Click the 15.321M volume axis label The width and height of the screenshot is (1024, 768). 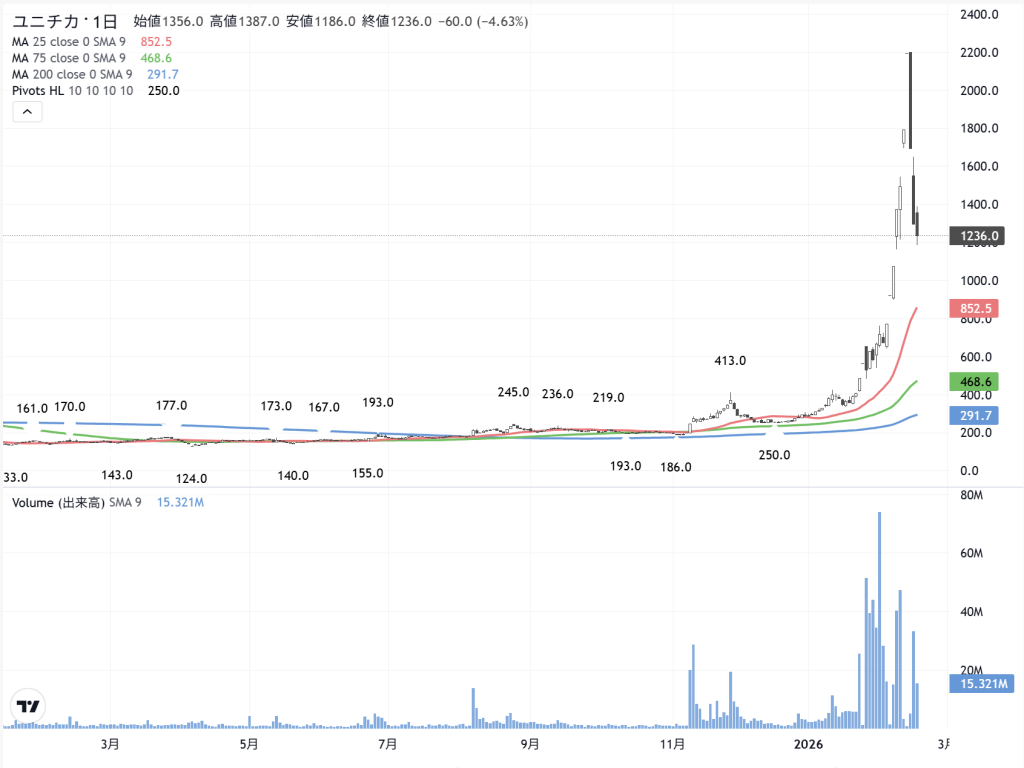981,684
